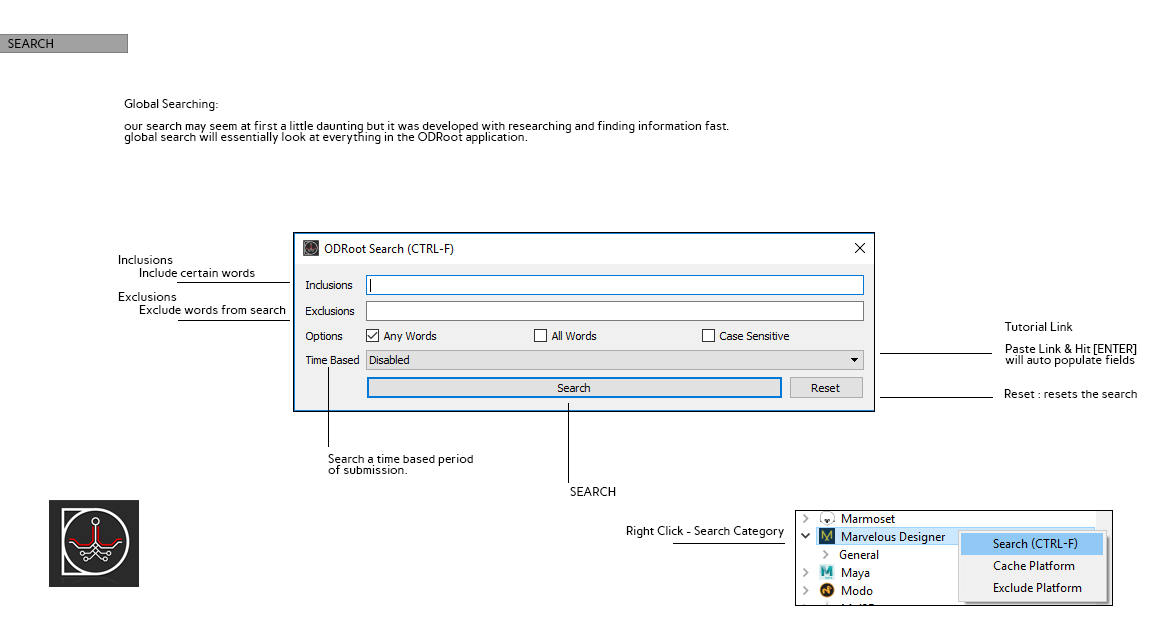Select Cache Platform in context menu
The height and width of the screenshot is (644, 1169).
tap(1033, 566)
